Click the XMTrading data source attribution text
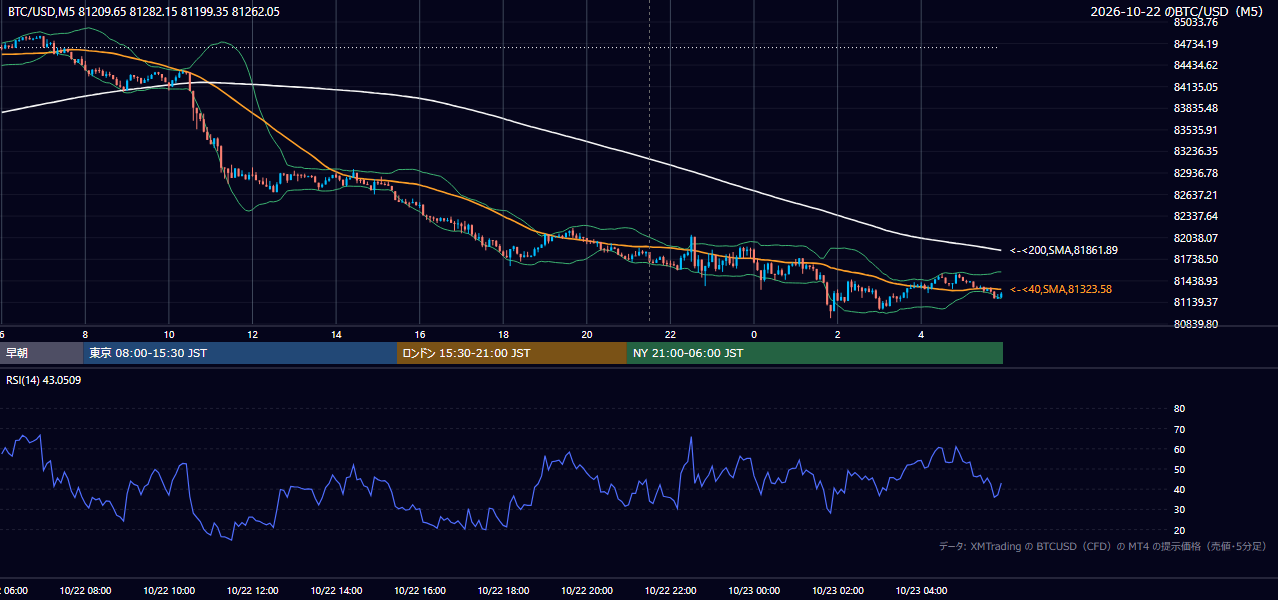 tap(1103, 546)
